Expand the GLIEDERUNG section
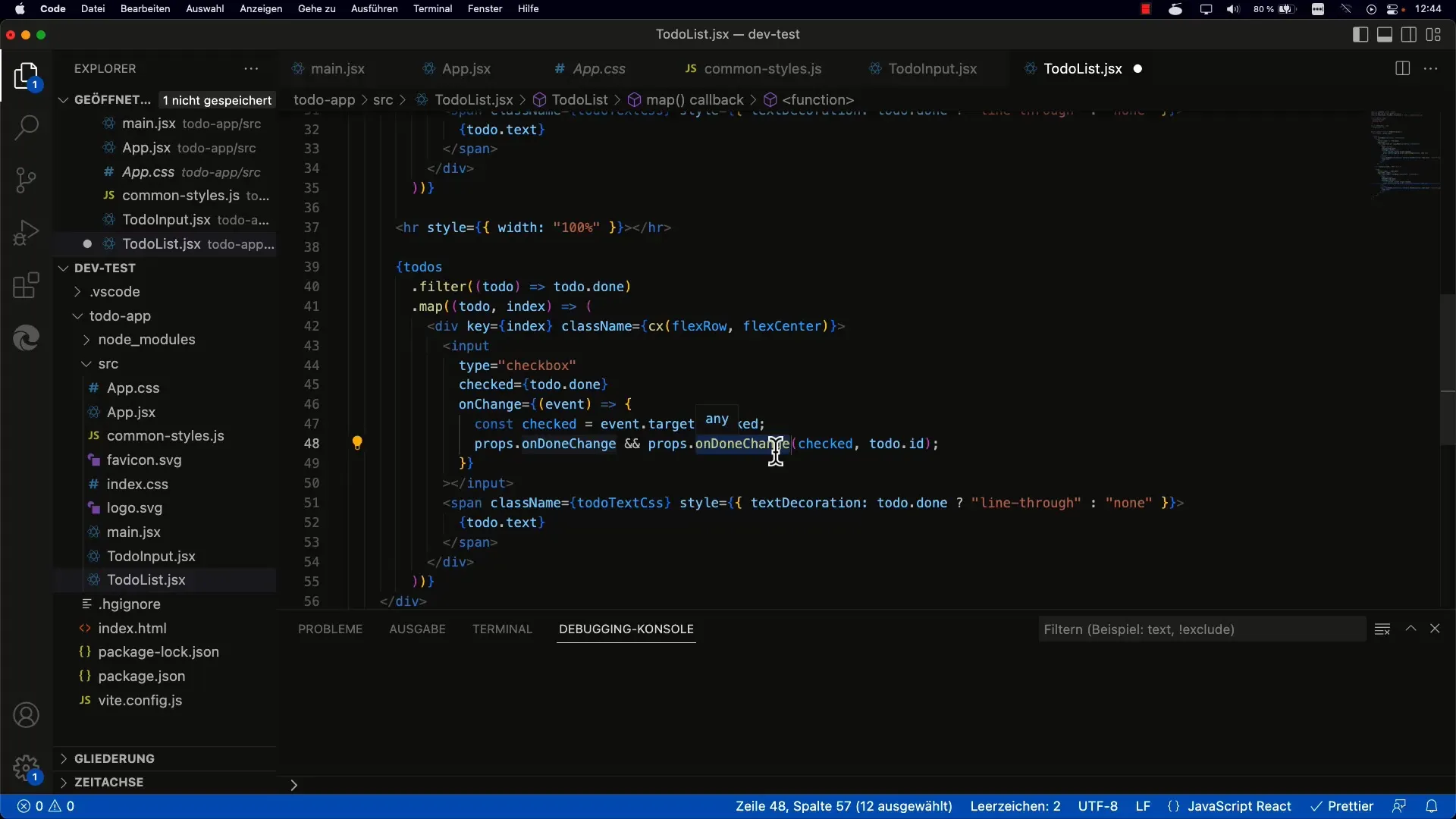This screenshot has width=1456, height=819. (x=64, y=758)
